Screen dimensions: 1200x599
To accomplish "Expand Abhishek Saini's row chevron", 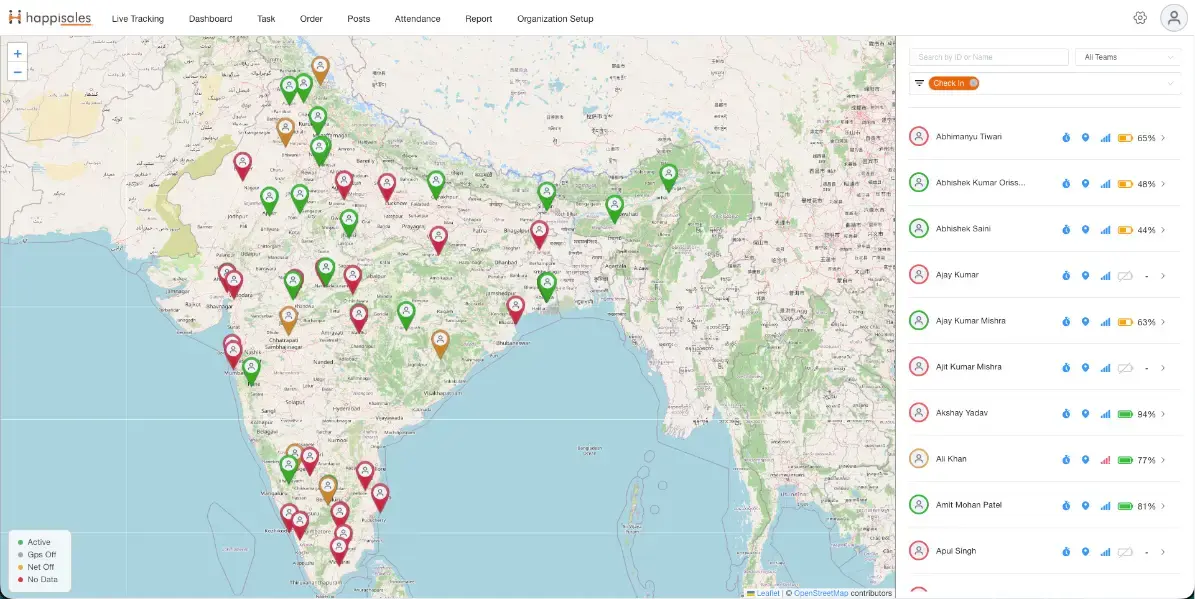I will click(x=1163, y=230).
